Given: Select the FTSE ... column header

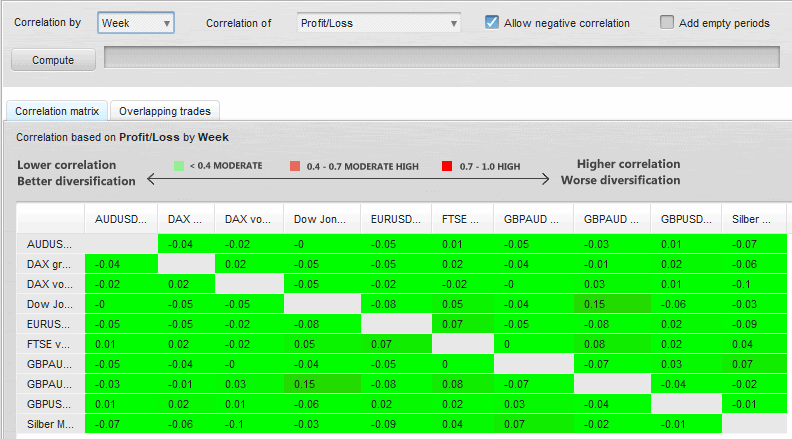Looking at the screenshot, I should 462,219.
